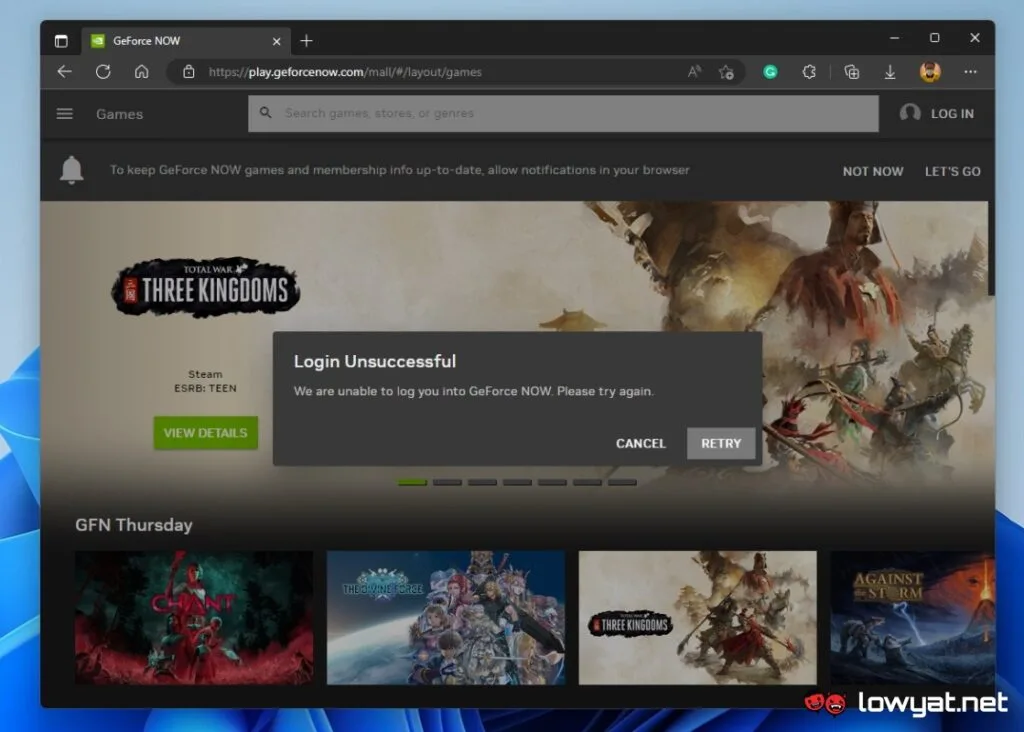Viewport: 1024px width, 732px height.
Task: Reload the GeForce NOW page
Action: coord(103,72)
